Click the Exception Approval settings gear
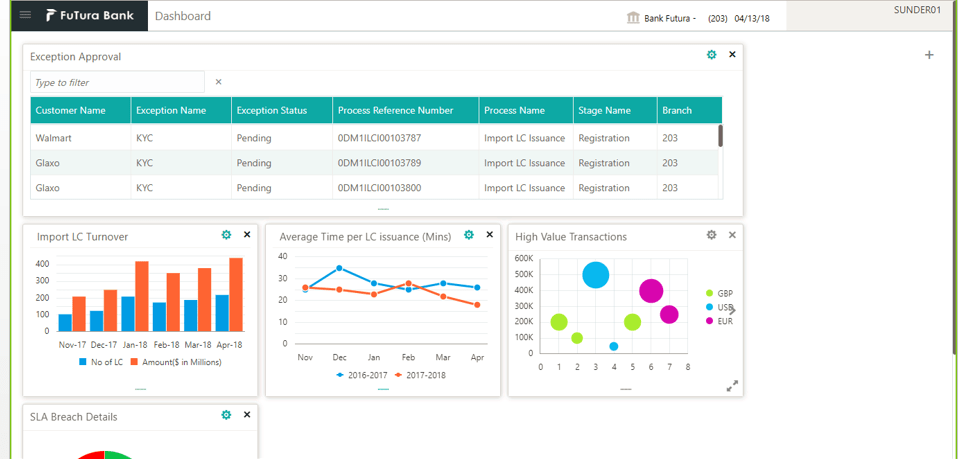958x459 pixels. click(x=712, y=55)
